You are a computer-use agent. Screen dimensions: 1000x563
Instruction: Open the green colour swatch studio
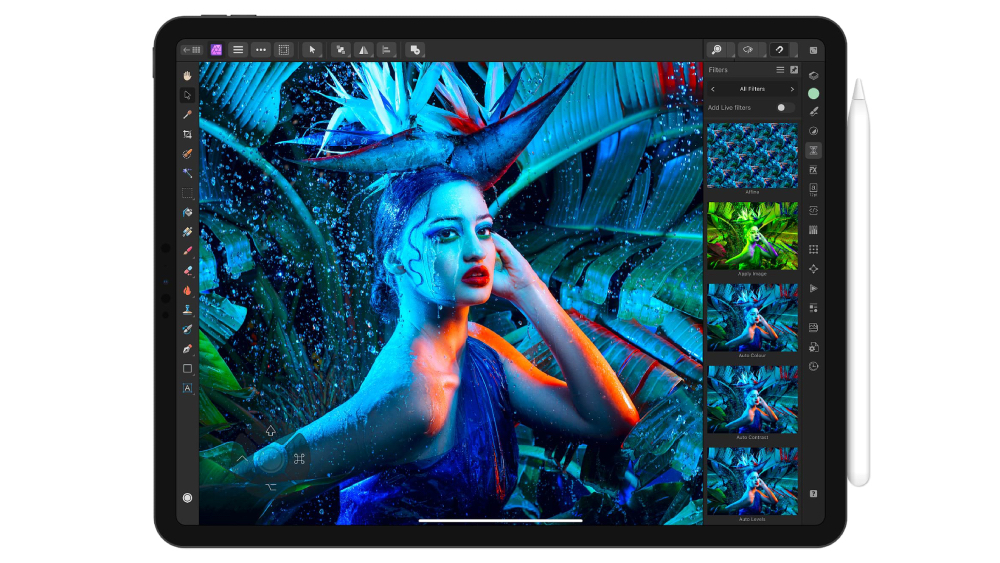[x=814, y=94]
